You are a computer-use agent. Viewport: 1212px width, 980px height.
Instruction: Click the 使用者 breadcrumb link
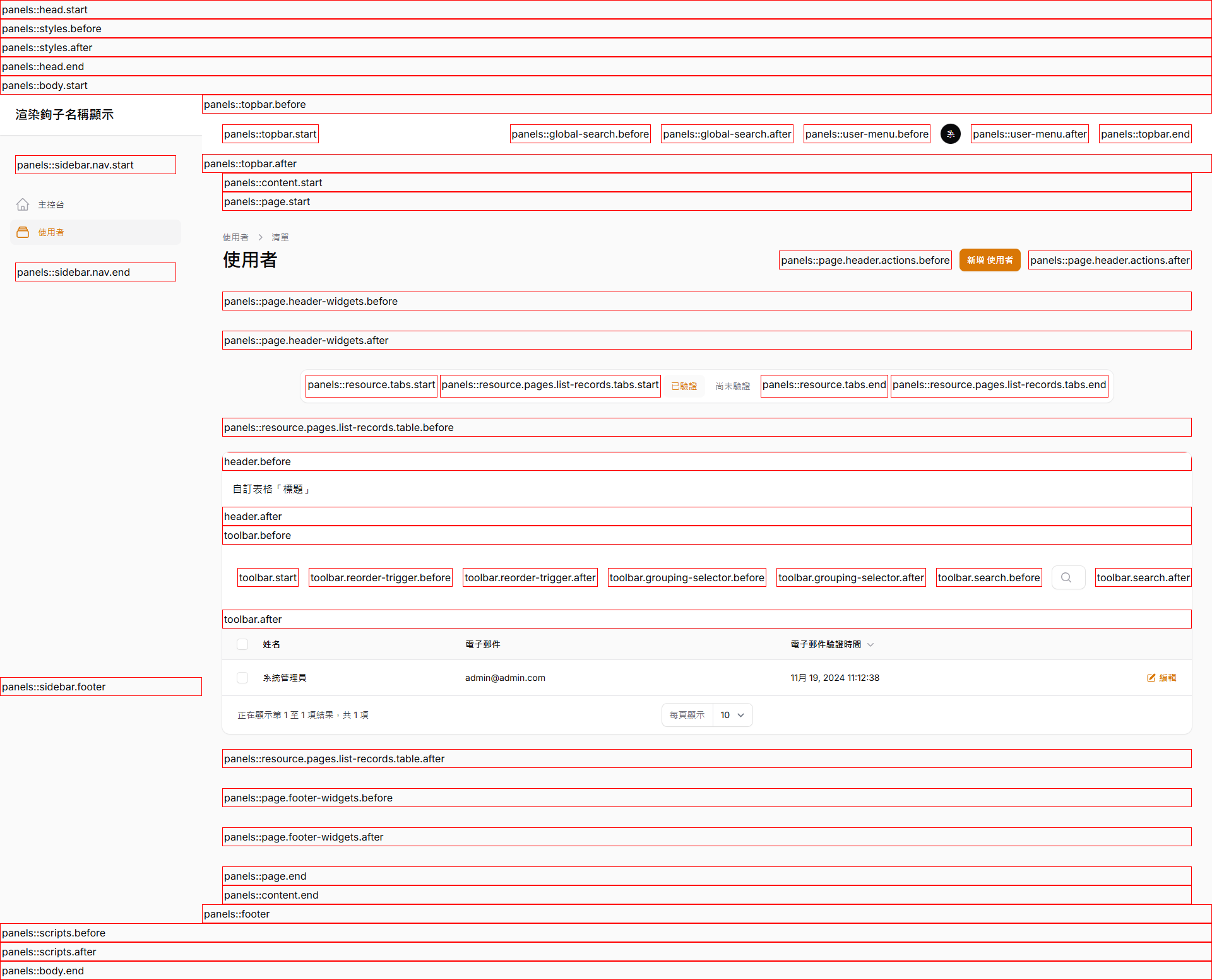[235, 237]
